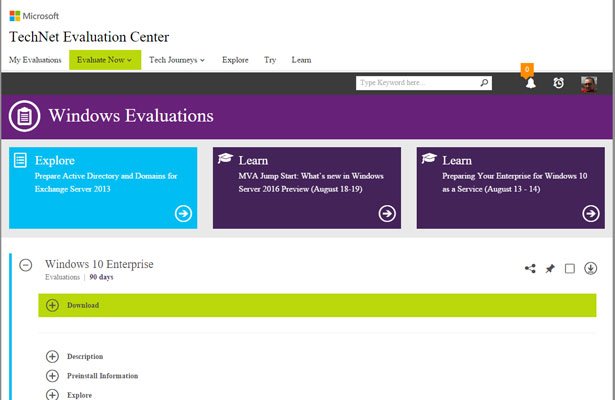Click the search magnifier icon
This screenshot has height=400, width=615.
[x=485, y=83]
